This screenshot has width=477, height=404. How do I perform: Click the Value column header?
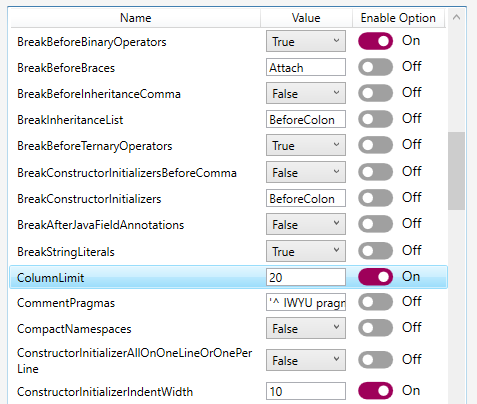pyautogui.click(x=306, y=18)
